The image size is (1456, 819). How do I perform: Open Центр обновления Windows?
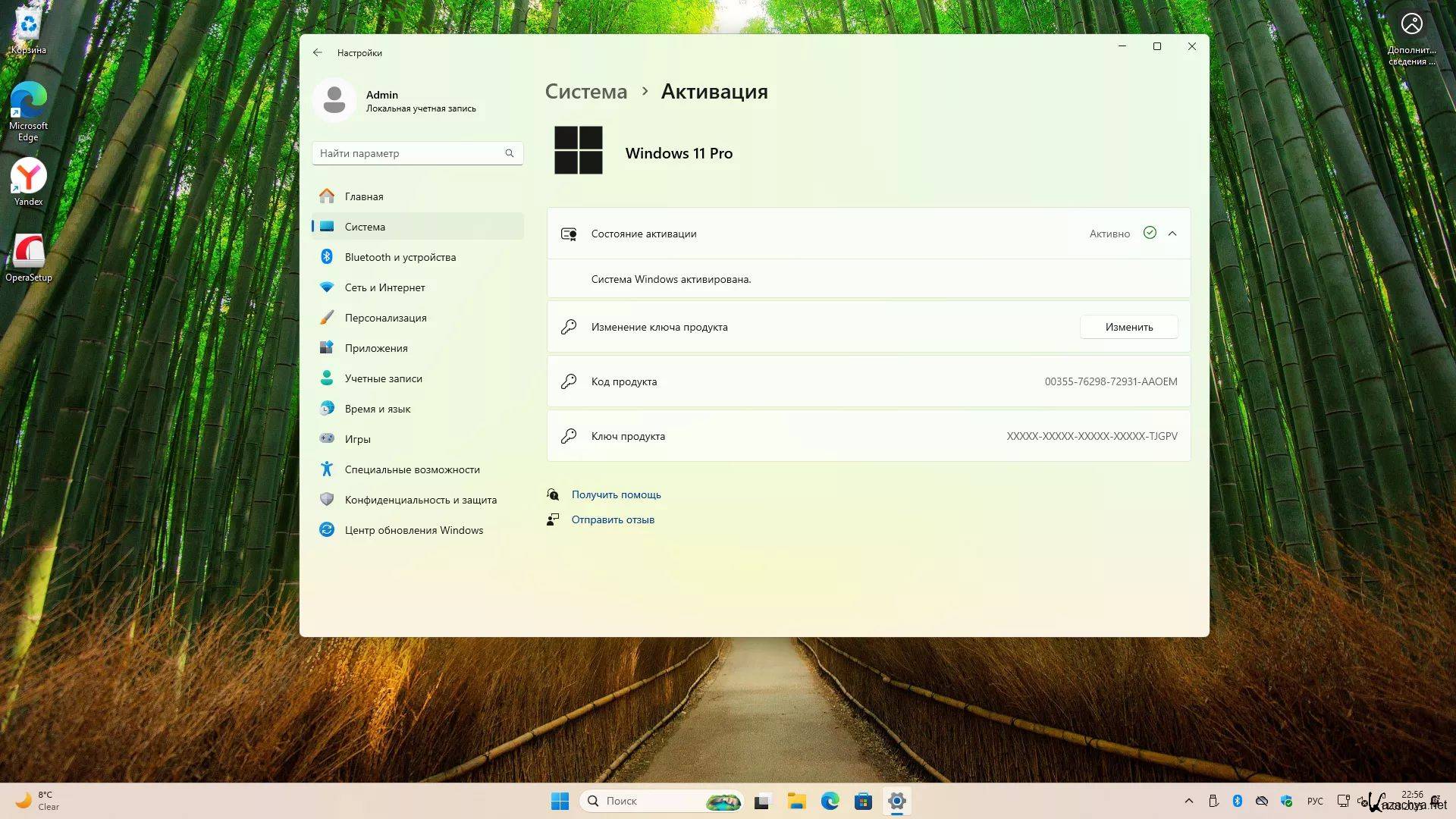[x=413, y=530]
